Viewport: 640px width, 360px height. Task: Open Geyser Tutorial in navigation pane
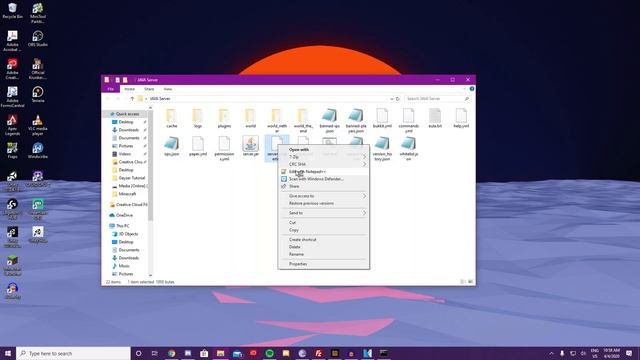click(131, 178)
